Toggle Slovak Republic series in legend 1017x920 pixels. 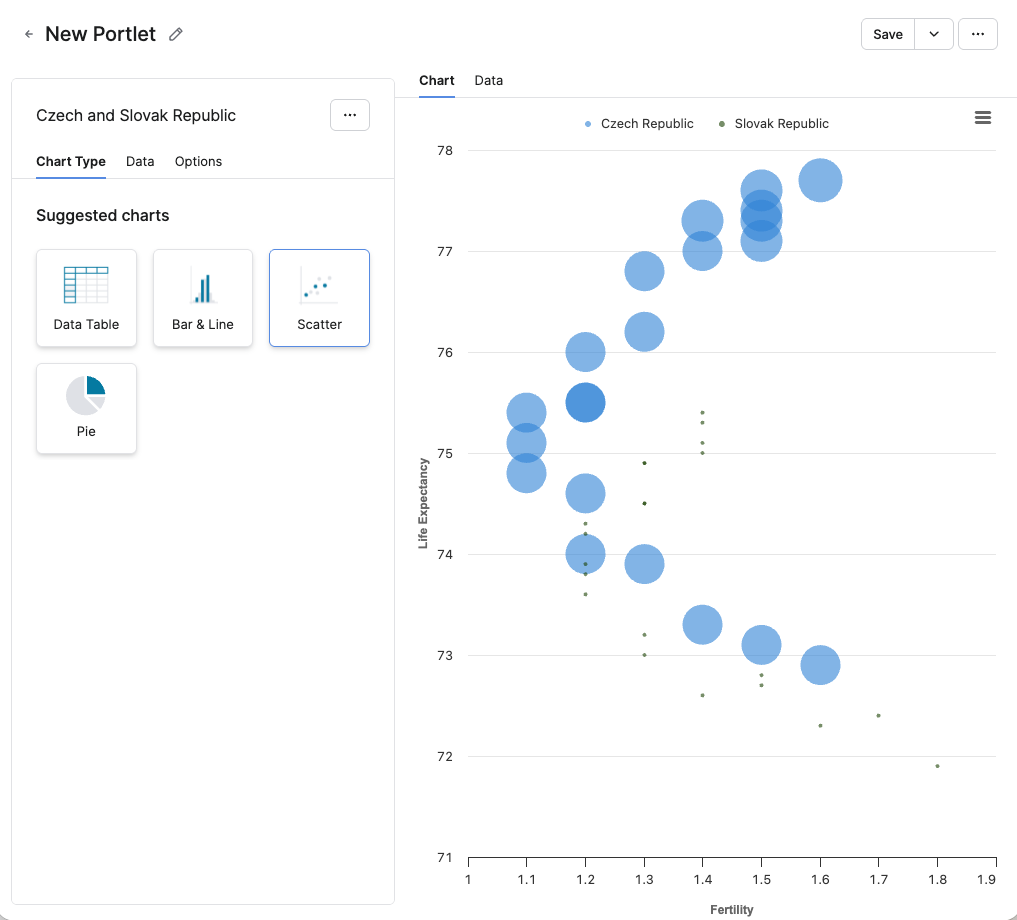point(781,124)
